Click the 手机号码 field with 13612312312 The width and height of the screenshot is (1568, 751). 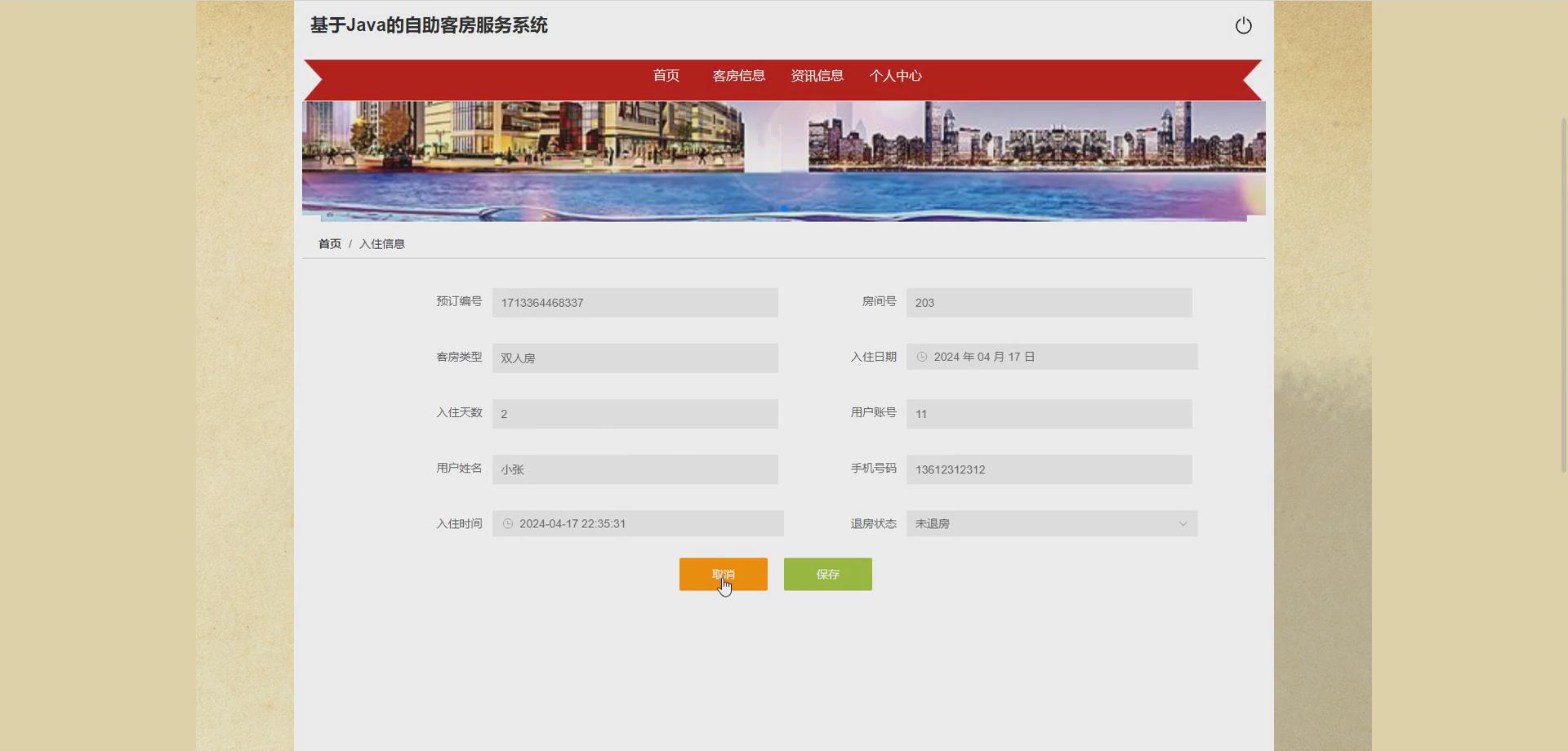(1049, 469)
